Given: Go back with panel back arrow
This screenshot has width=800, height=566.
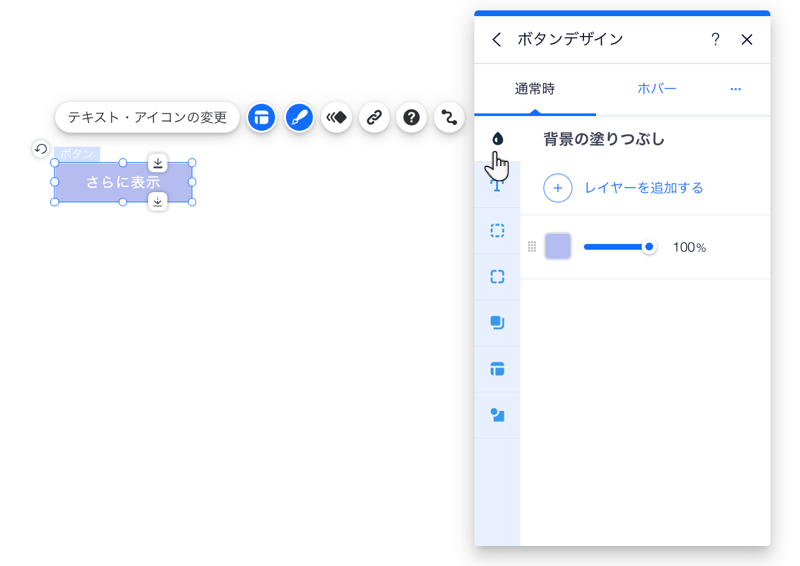Looking at the screenshot, I should [x=497, y=39].
